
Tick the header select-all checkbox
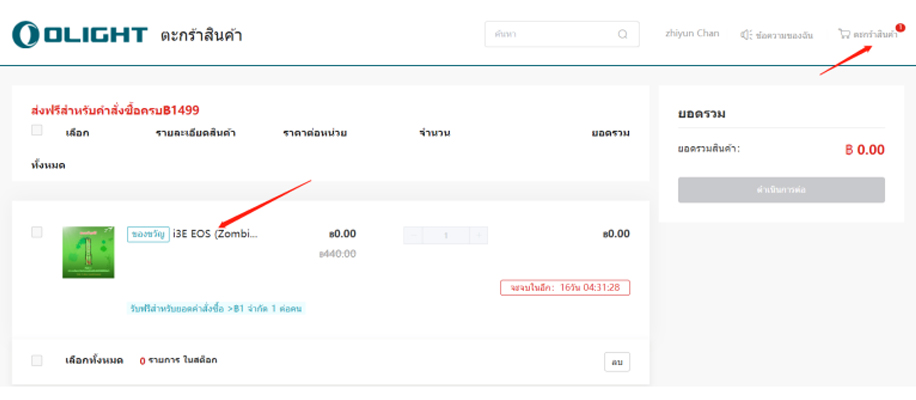coord(37,131)
